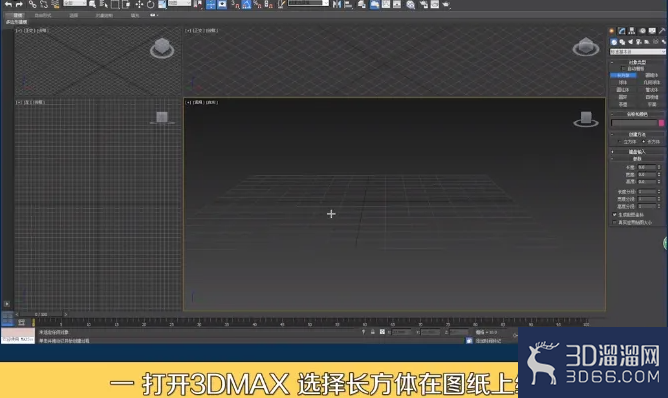
Task: Open the Utilities hammer panel tab
Action: point(662,31)
